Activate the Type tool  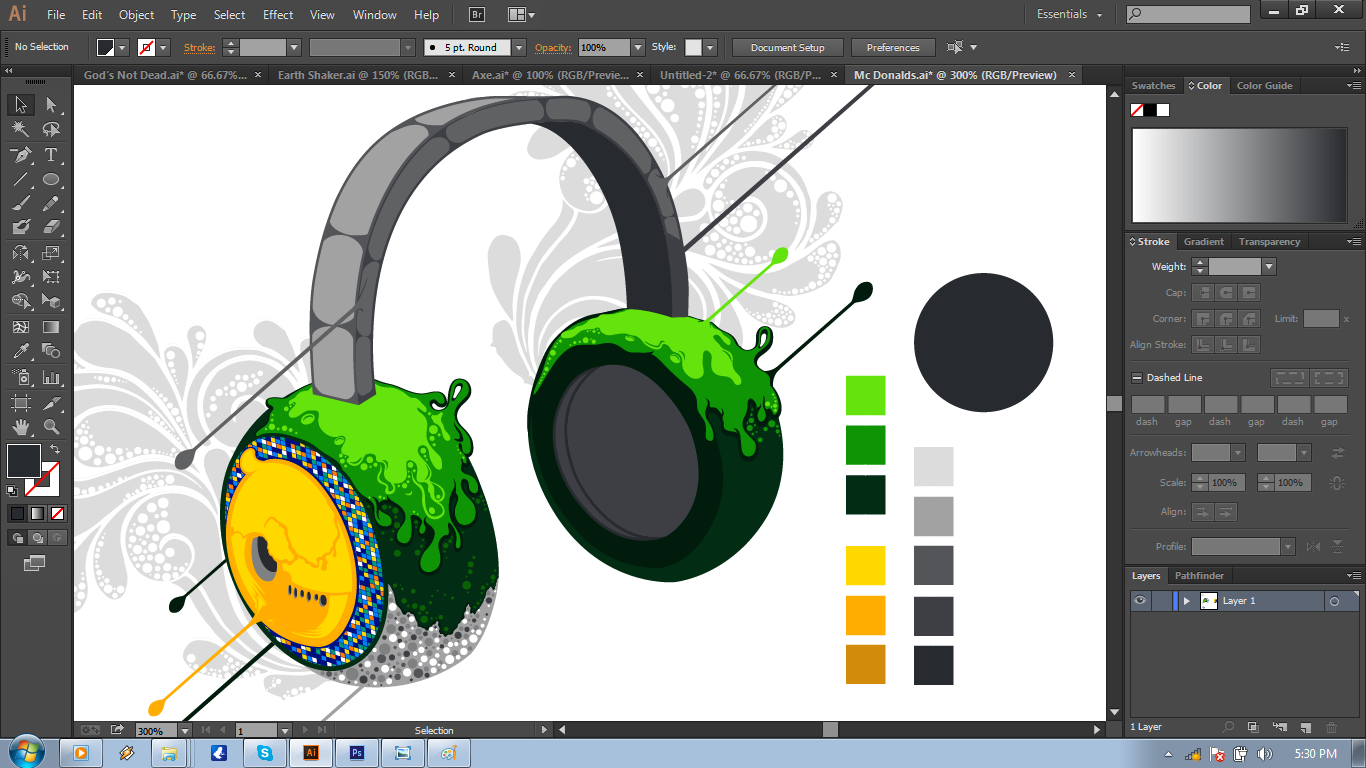coord(51,155)
